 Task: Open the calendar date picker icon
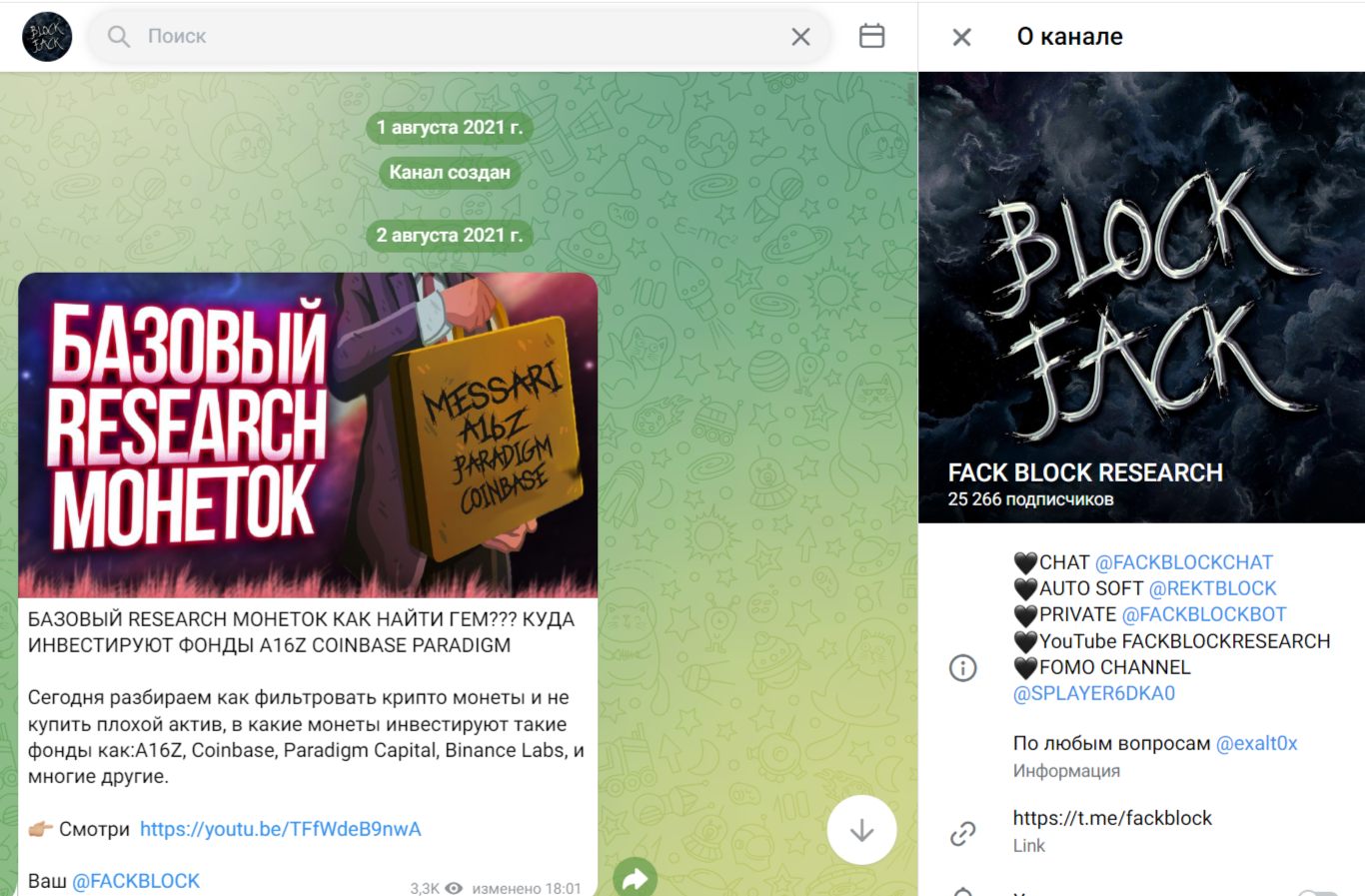pos(871,36)
